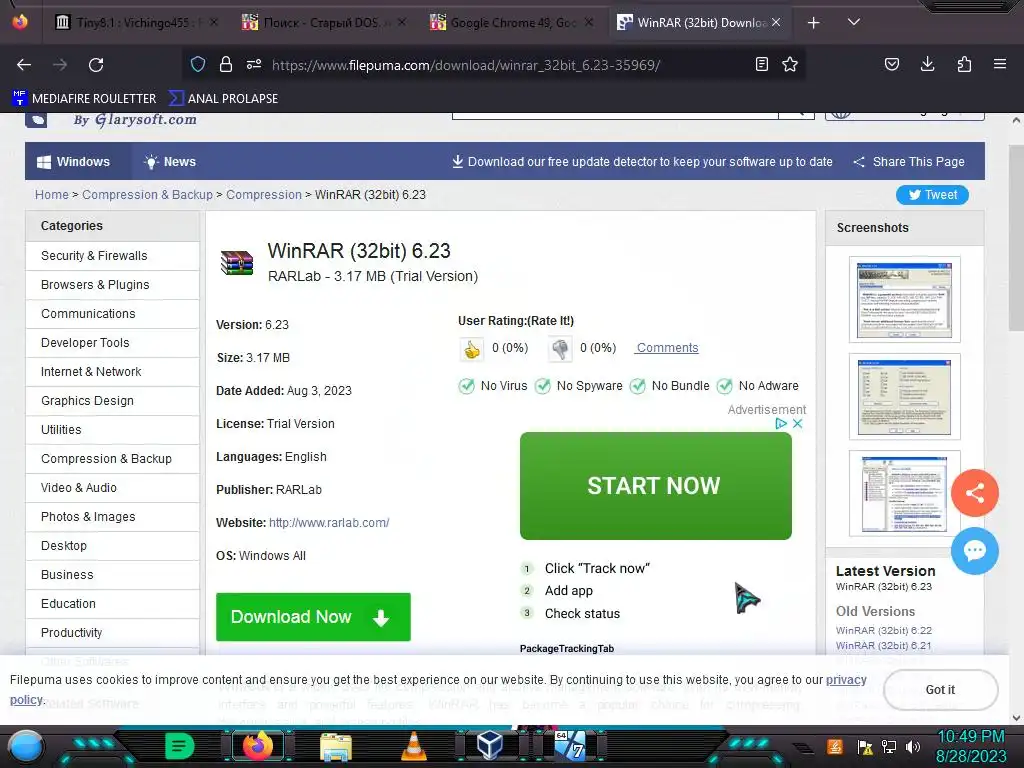1024x768 pixels.
Task: Open first WinRAR screenshot thumbnail
Action: (x=904, y=300)
